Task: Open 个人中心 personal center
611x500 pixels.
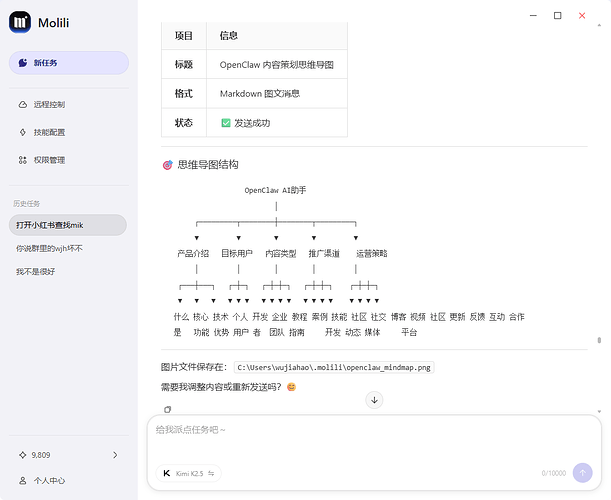Action: tap(42, 481)
